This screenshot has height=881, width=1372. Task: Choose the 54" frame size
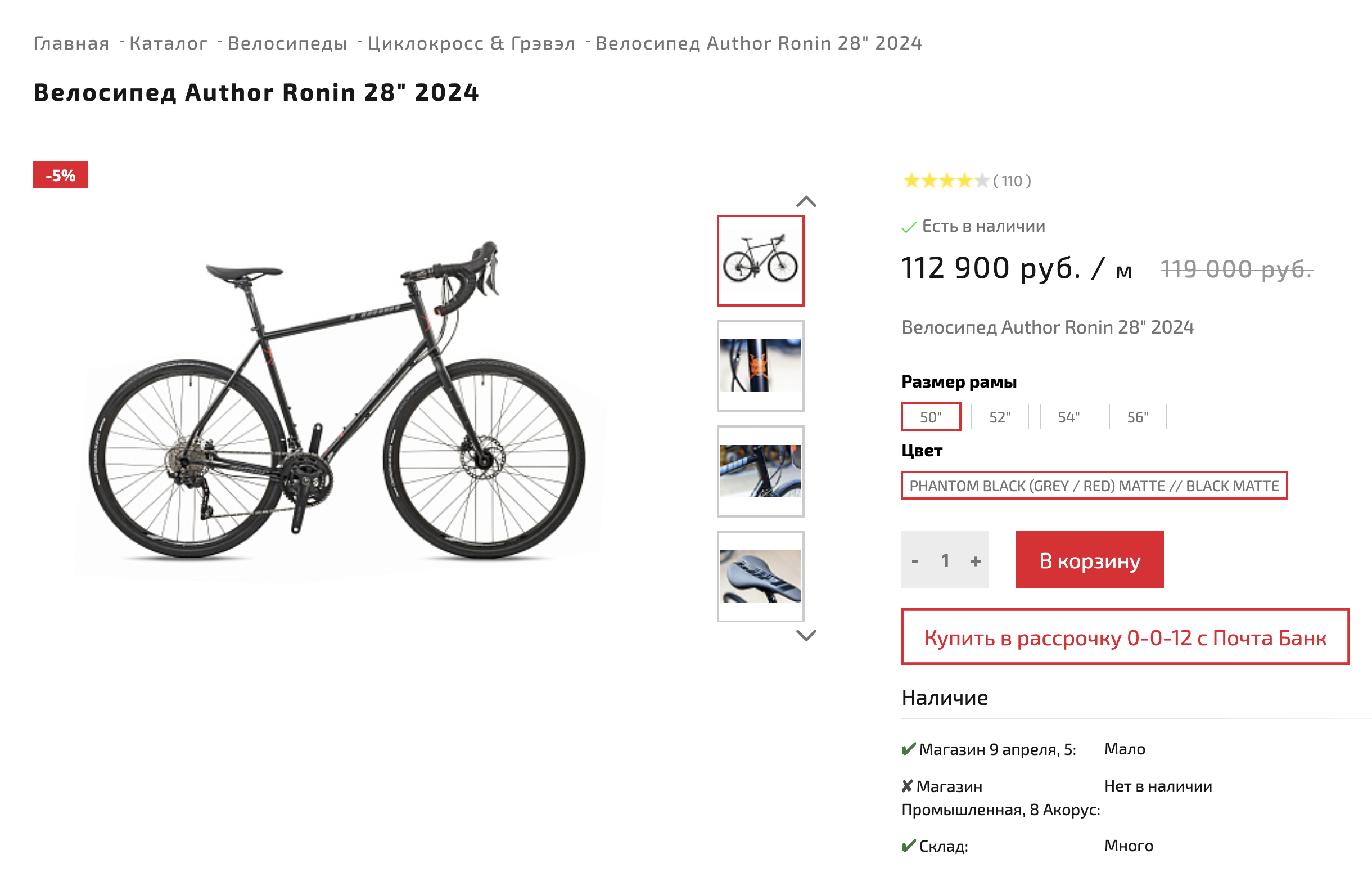(1068, 417)
